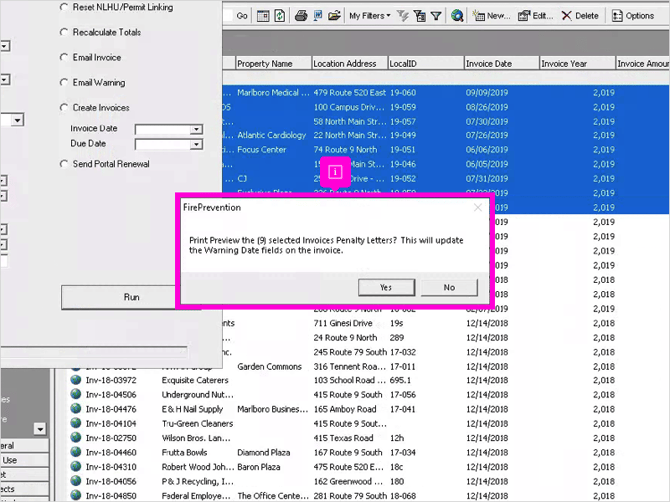Click E & H Nail Supply cell
The height and width of the screenshot is (502, 670).
tap(193, 409)
